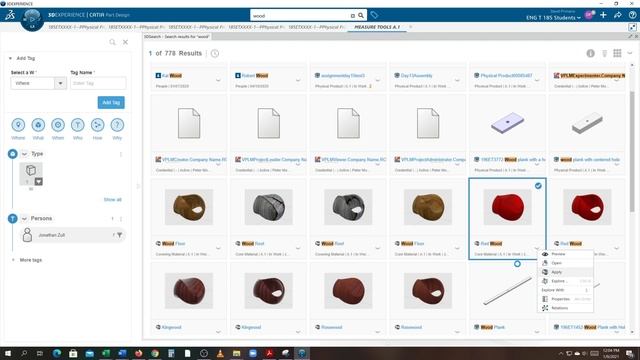640x360 pixels.
Task: Expand the Robert Wood card chevron
Action: 298,80
